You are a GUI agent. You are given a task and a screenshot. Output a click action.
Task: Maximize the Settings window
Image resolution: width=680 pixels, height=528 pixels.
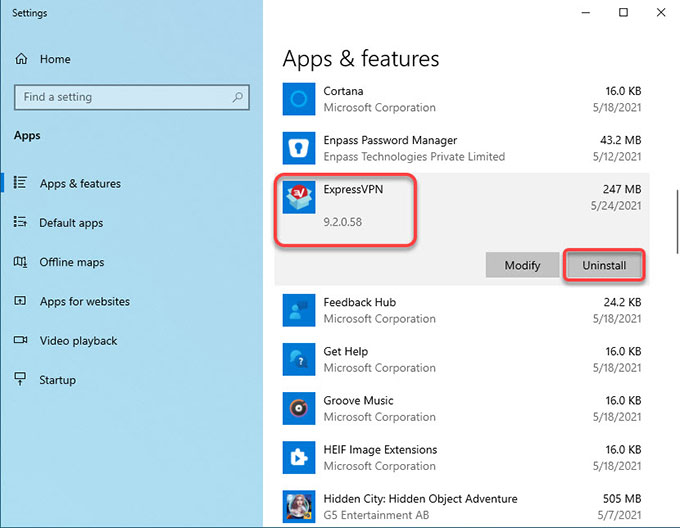623,13
